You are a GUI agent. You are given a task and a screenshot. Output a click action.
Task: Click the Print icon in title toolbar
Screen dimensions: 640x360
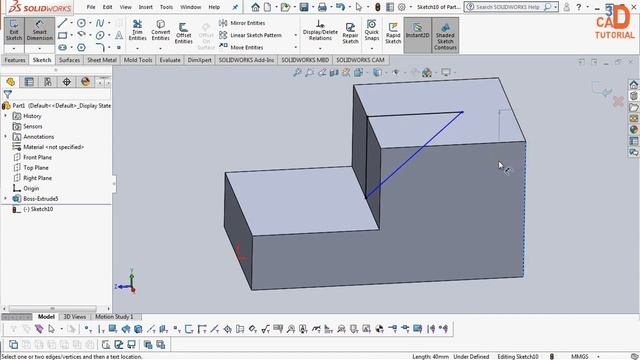(x=322, y=7)
